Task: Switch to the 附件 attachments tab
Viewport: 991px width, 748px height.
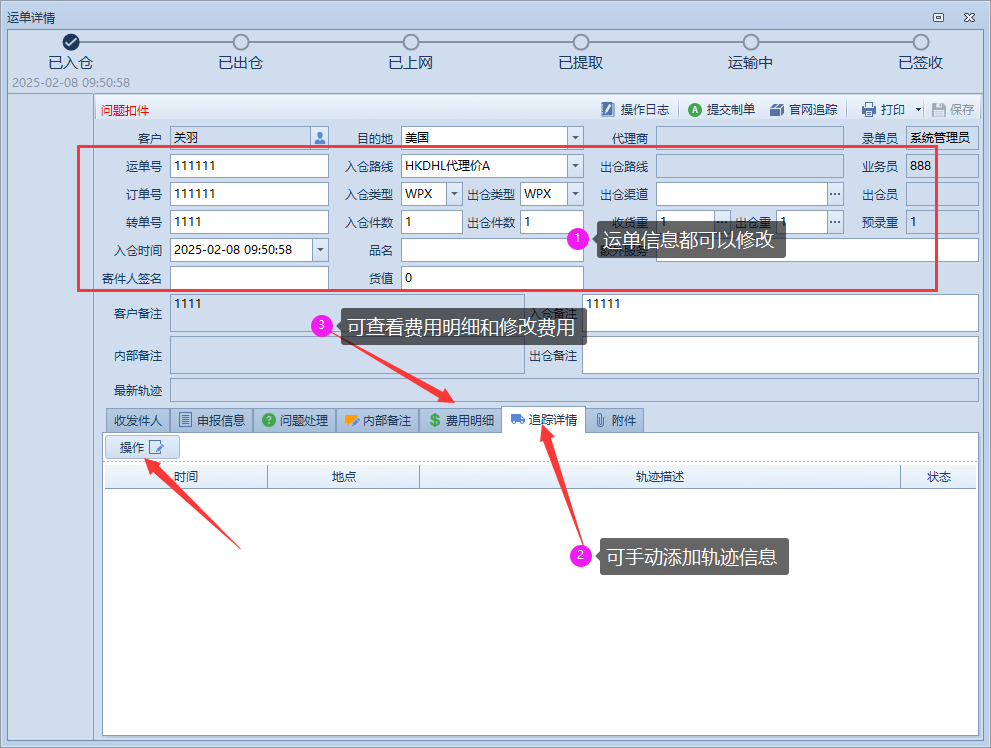Action: 616,421
